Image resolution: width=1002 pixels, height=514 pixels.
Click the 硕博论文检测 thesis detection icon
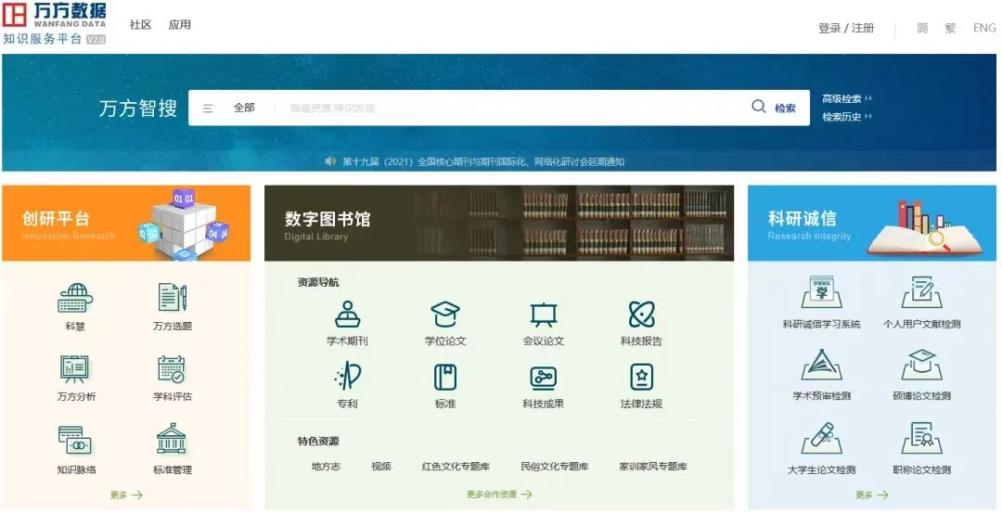pyautogui.click(x=921, y=366)
